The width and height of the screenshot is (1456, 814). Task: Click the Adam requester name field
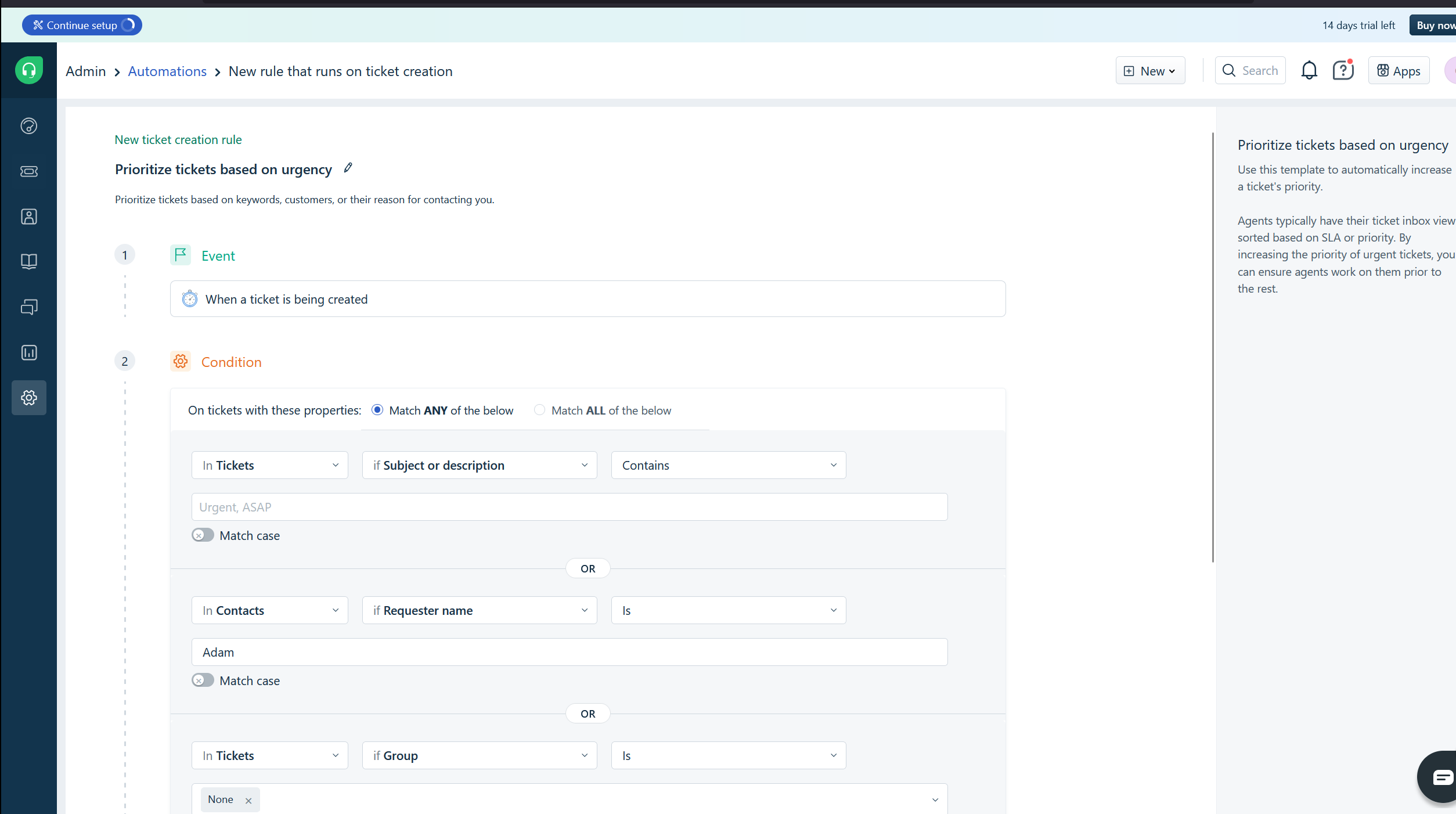(570, 652)
